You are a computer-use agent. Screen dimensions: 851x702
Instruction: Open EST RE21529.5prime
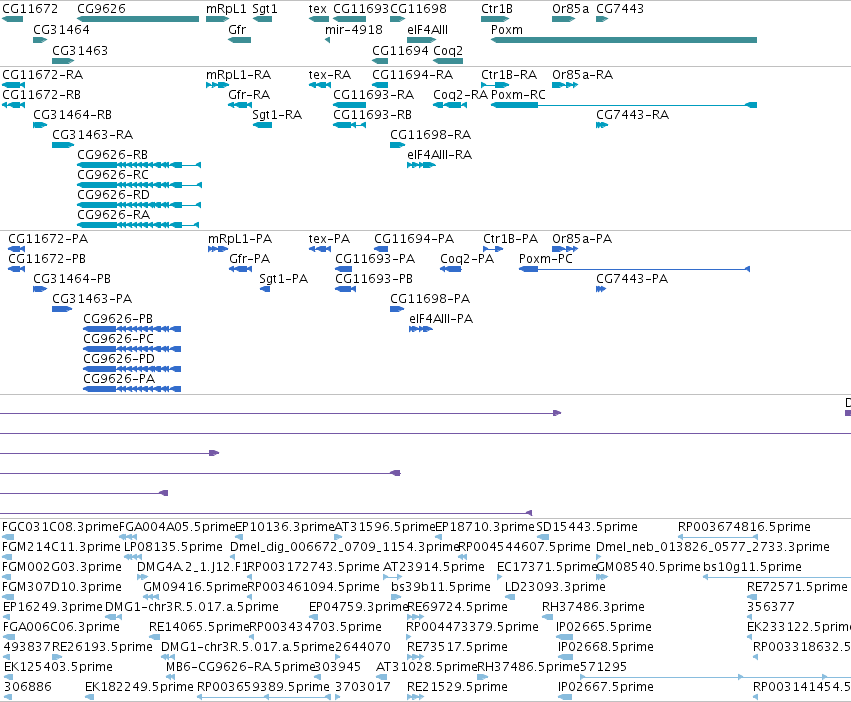[x=457, y=687]
